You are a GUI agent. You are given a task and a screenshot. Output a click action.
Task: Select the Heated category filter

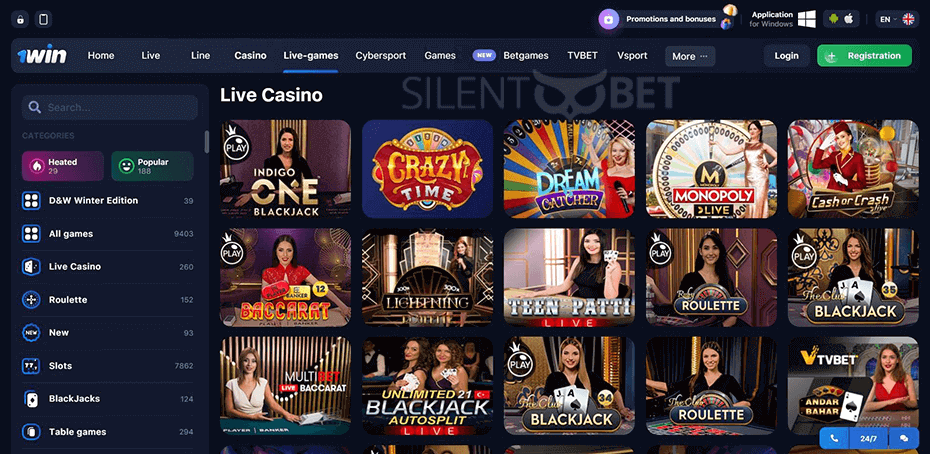coord(63,166)
